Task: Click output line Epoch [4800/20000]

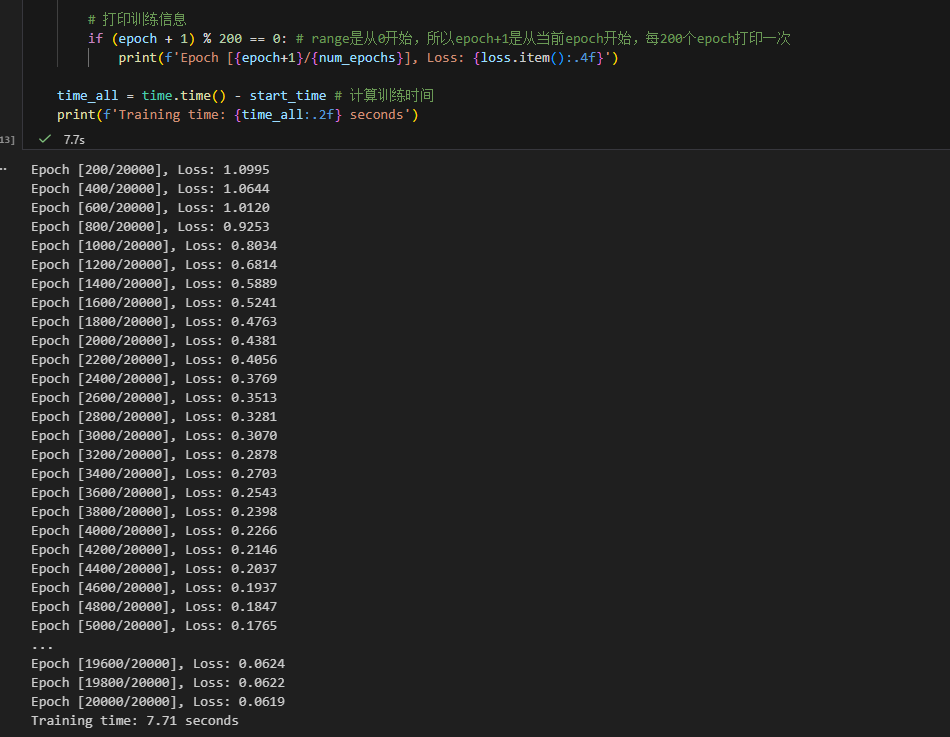Action: tap(154, 606)
